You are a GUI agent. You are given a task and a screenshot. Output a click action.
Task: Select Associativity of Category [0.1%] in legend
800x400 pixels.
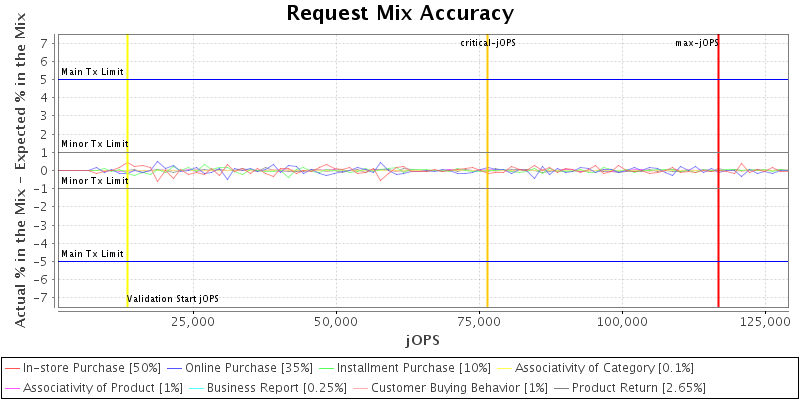pos(604,368)
